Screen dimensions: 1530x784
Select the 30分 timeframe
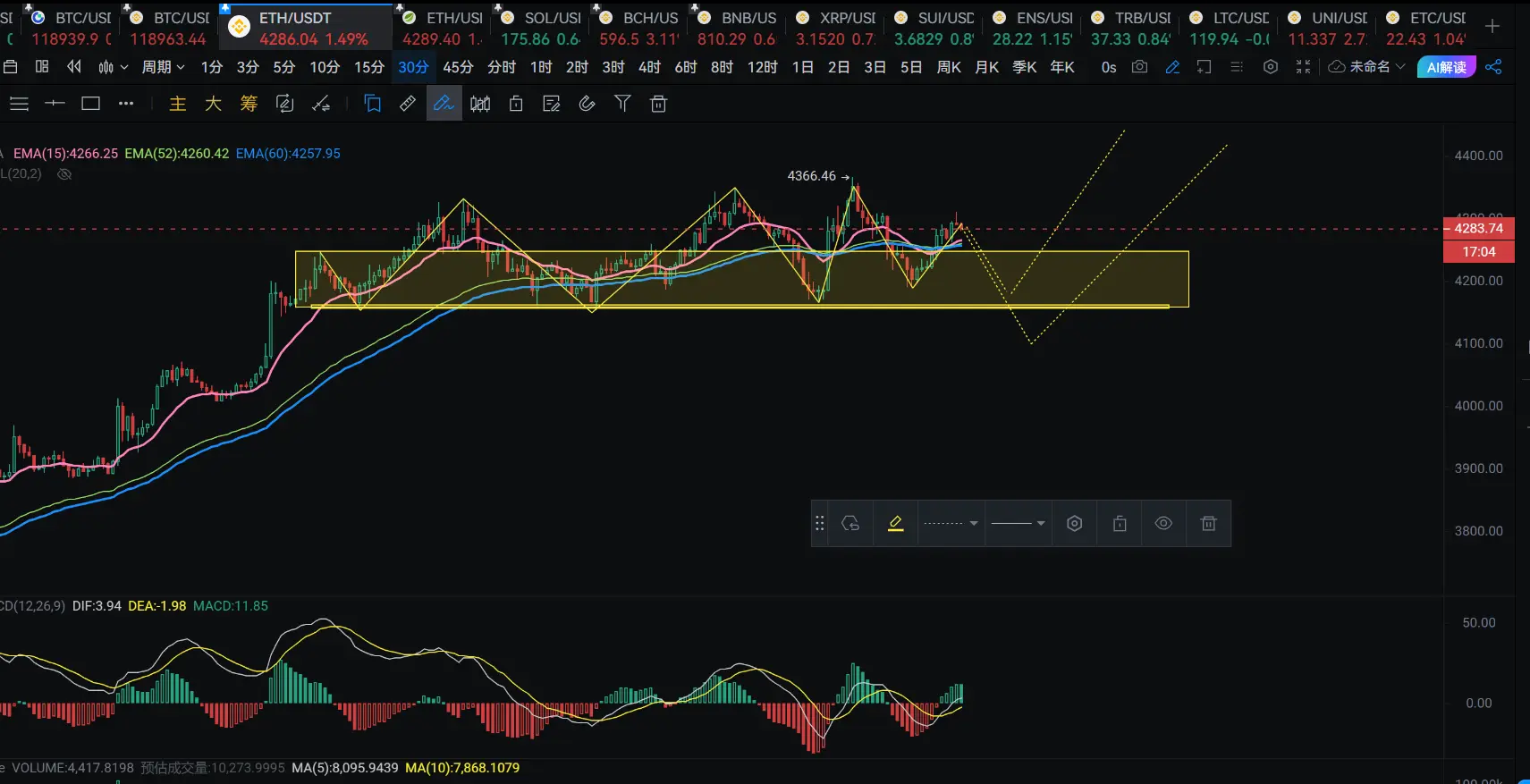point(413,67)
